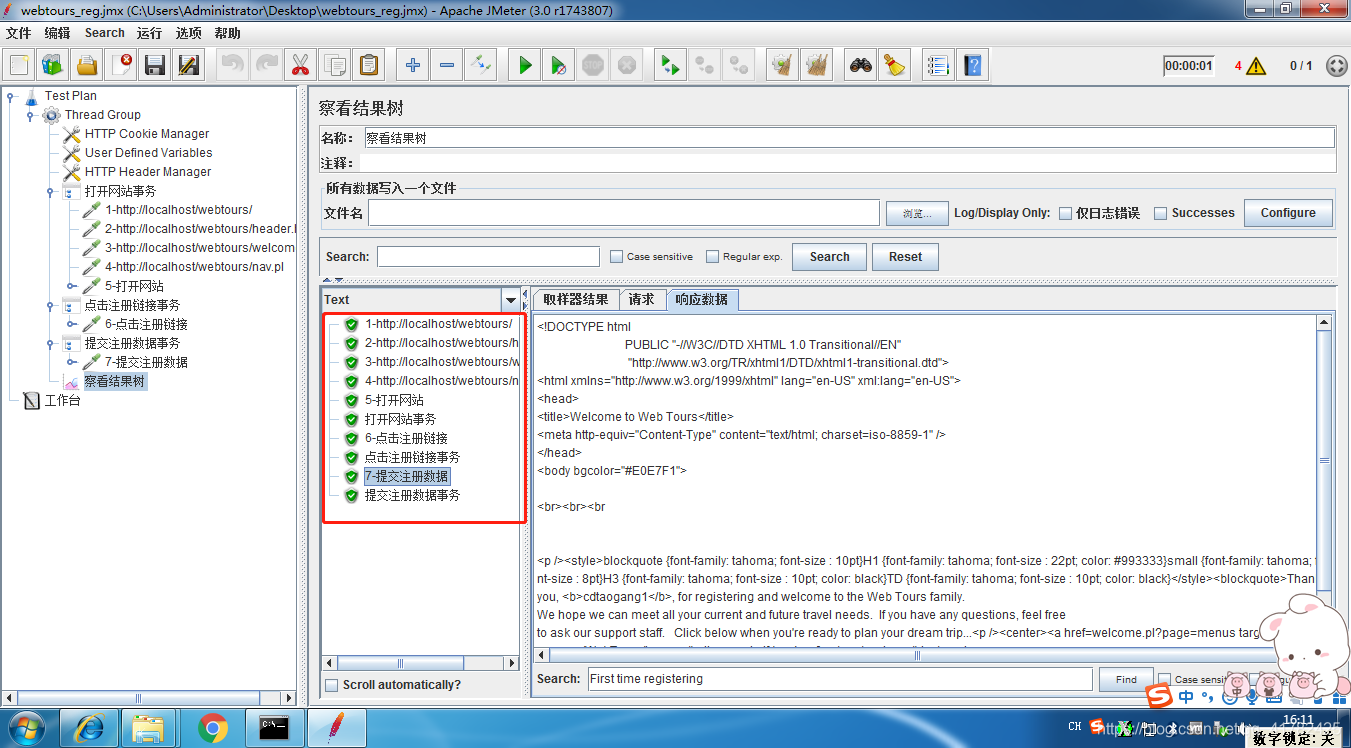
Task: Click Start no pauses icon
Action: (559, 66)
